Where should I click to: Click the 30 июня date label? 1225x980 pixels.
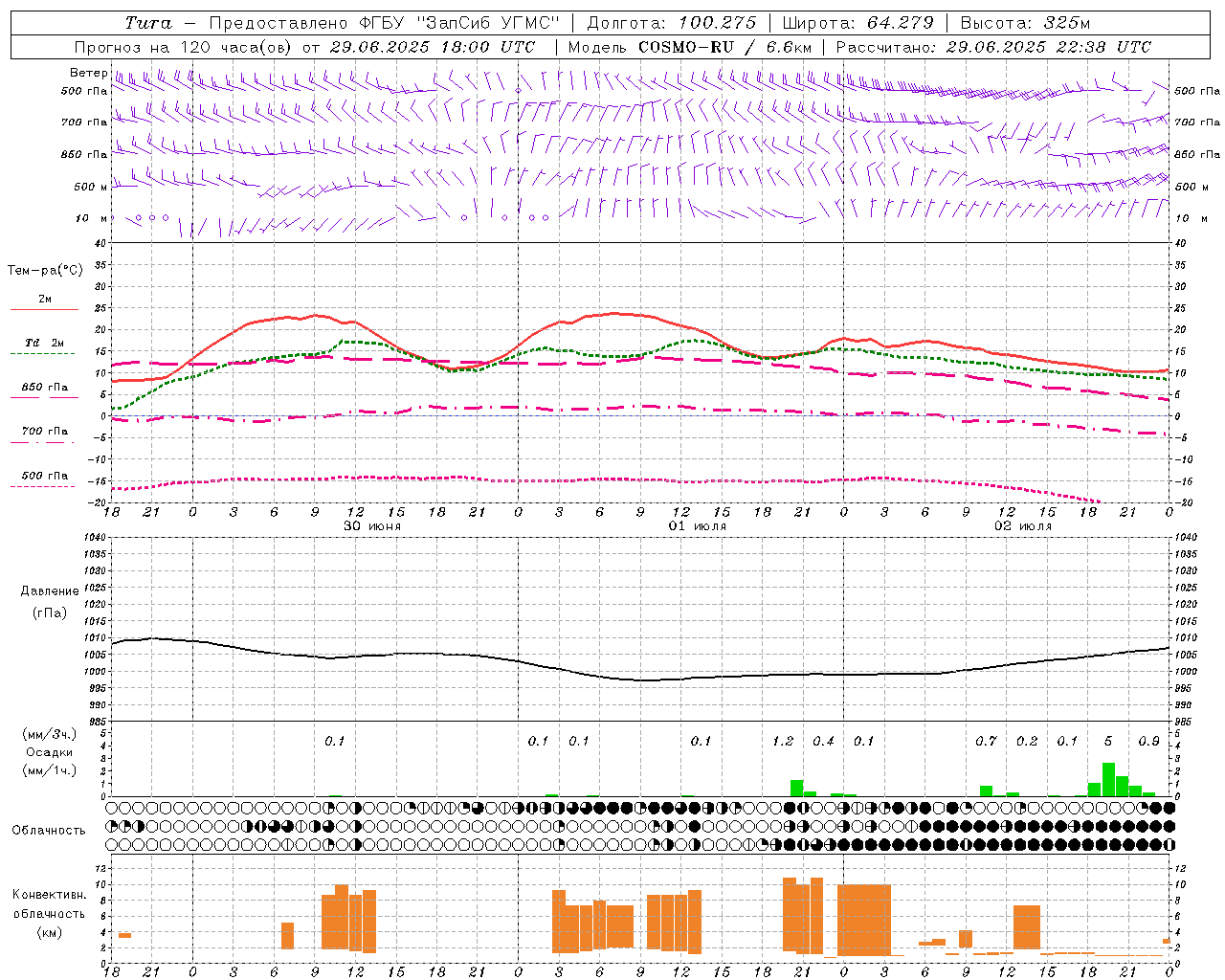[x=372, y=526]
